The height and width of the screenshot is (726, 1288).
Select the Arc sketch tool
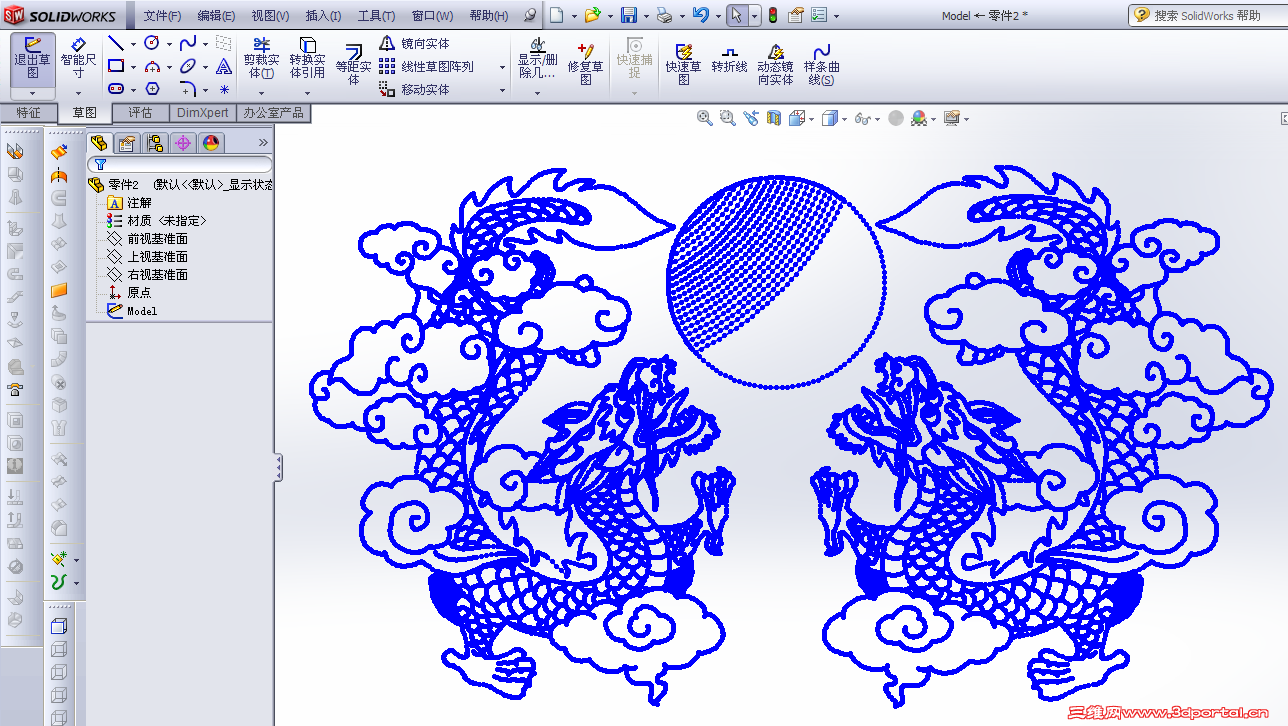[152, 66]
